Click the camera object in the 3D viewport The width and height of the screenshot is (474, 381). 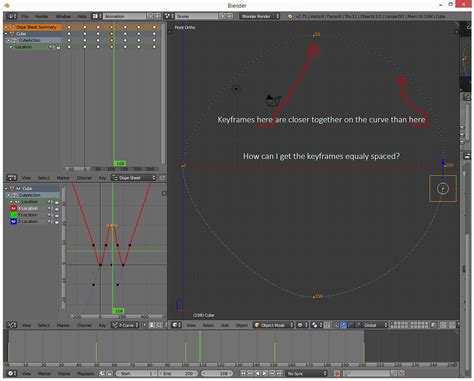[273, 100]
